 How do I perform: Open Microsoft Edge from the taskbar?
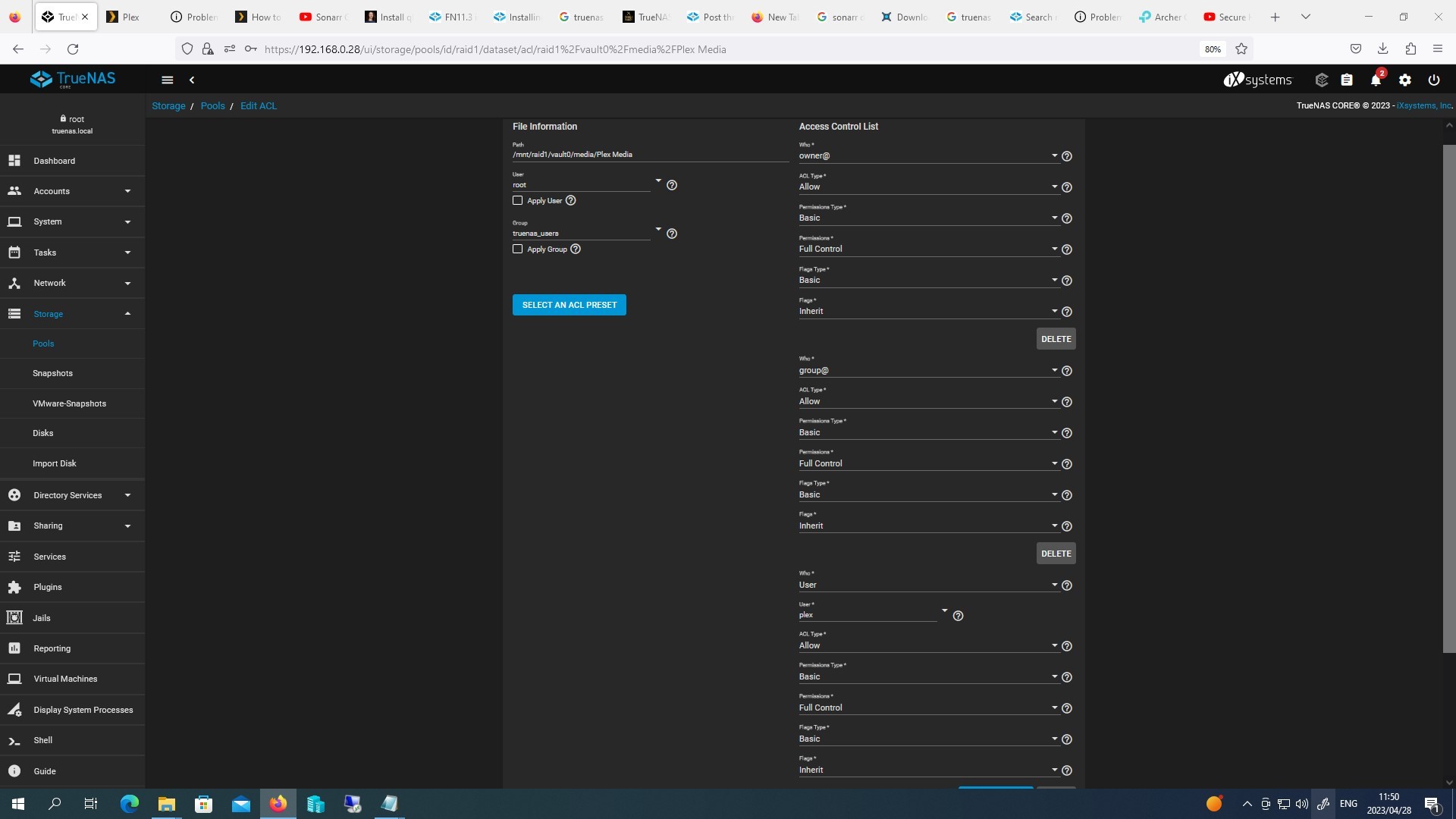tap(130, 804)
